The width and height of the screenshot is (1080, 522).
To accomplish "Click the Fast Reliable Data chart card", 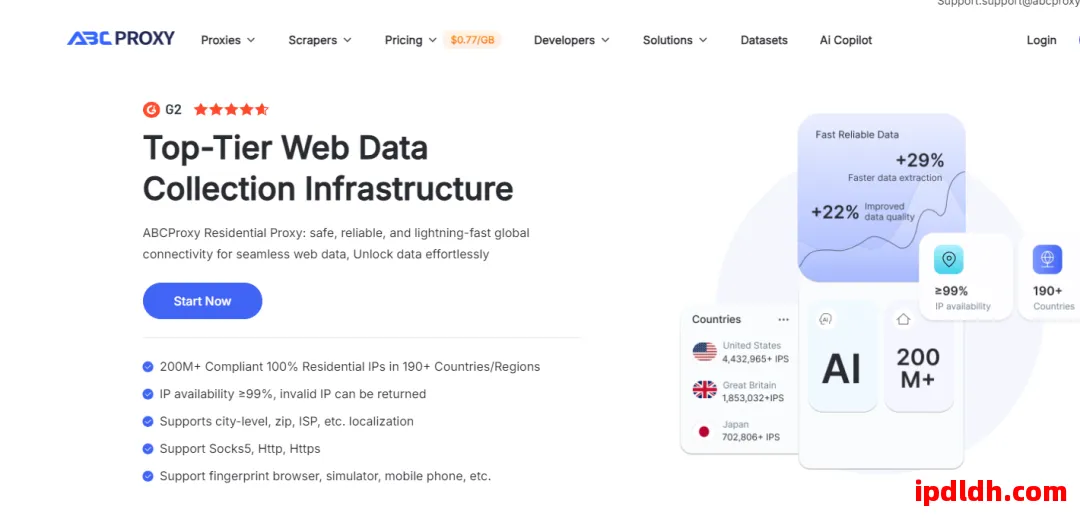I will (882, 198).
